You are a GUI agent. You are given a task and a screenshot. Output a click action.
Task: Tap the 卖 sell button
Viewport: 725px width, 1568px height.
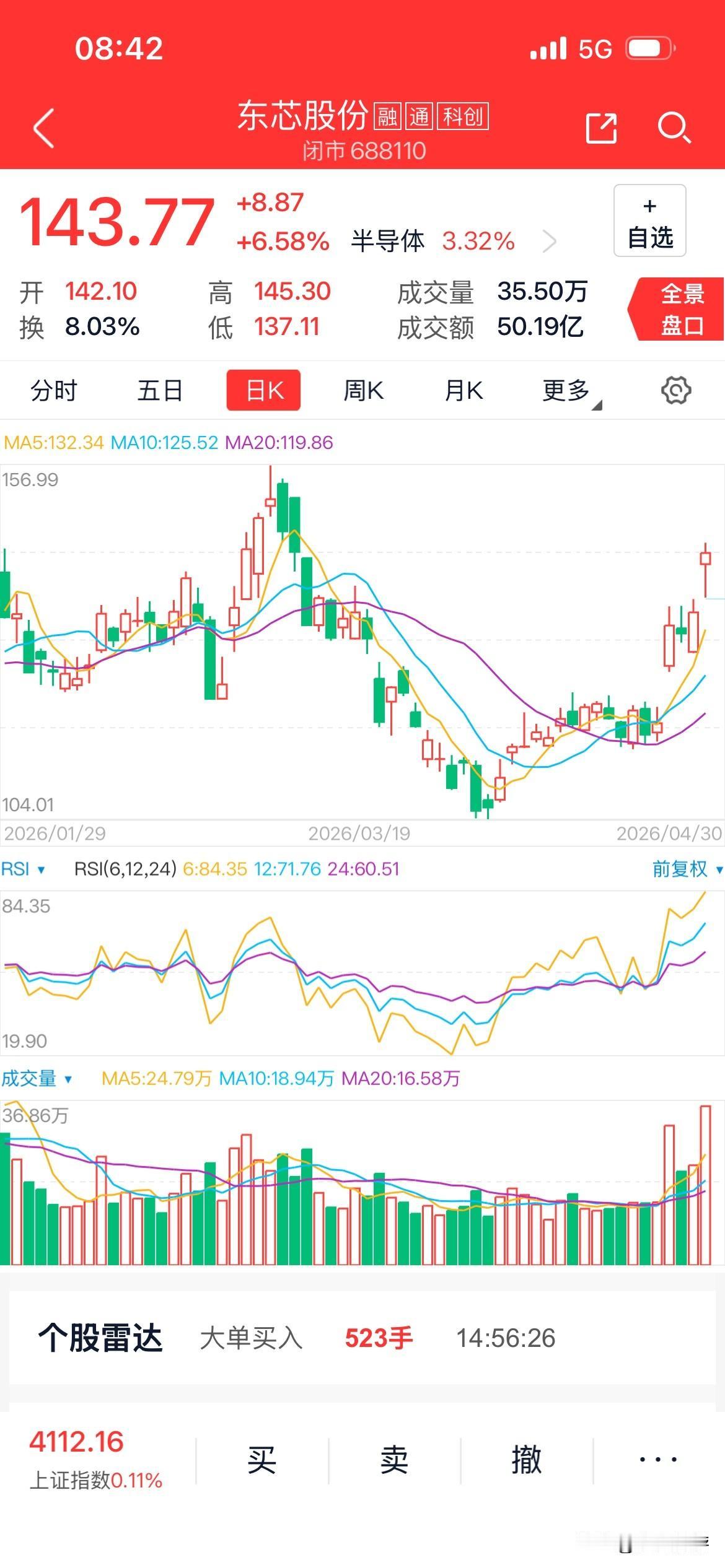click(x=394, y=1460)
